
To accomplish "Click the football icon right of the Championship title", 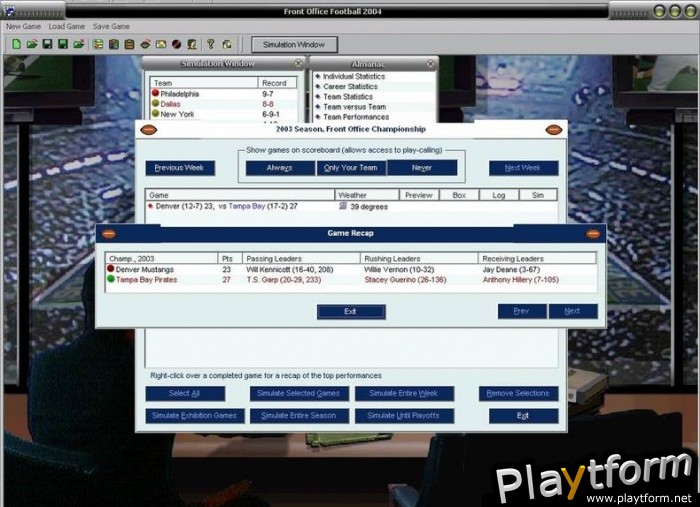I will coord(554,130).
